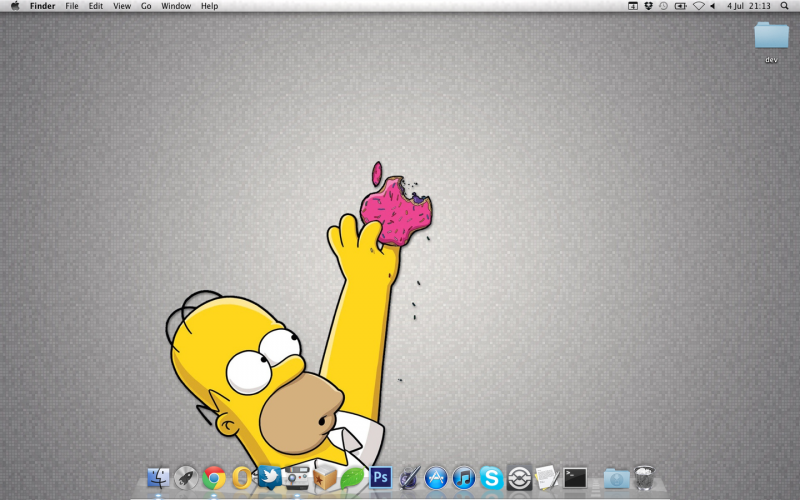This screenshot has height=500, width=800.
Task: Click the cardboard box with star icon
Action: 325,479
